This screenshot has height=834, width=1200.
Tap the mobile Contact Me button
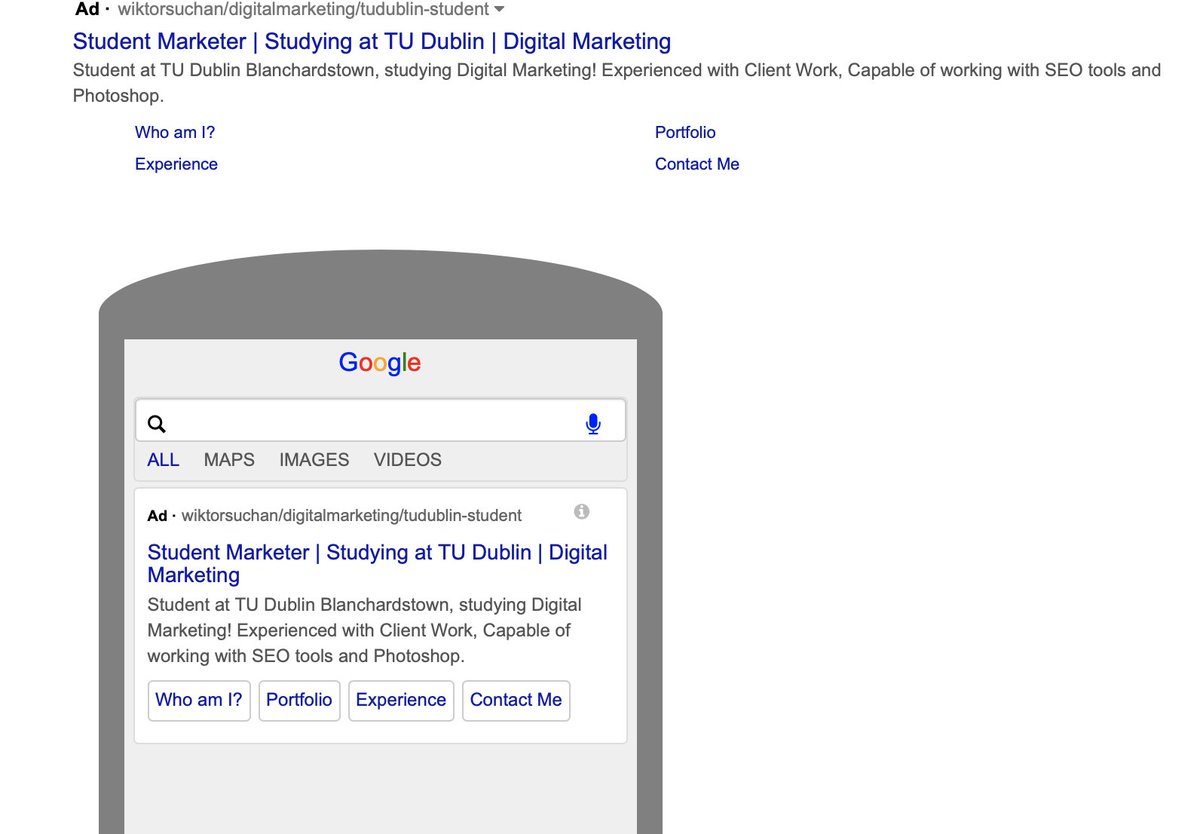click(x=516, y=700)
